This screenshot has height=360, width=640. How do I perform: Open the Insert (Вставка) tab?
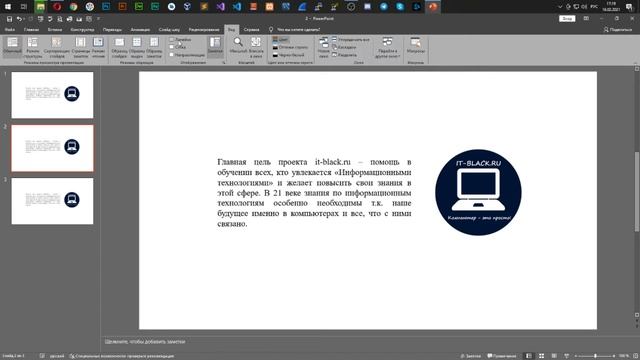click(x=55, y=29)
